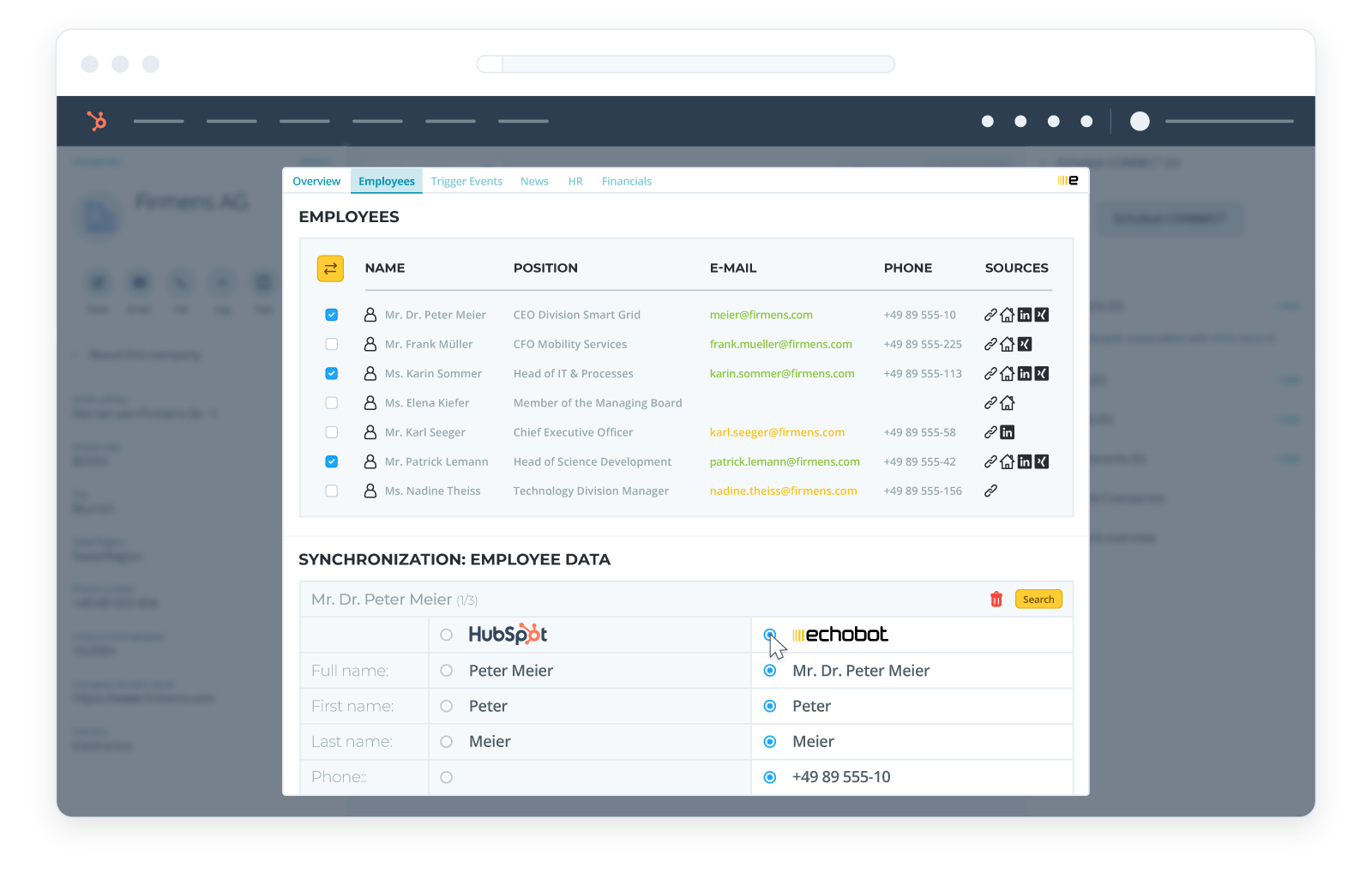
Task: Open LinkedIn icon for Karl Seeger
Action: pyautogui.click(x=1008, y=432)
